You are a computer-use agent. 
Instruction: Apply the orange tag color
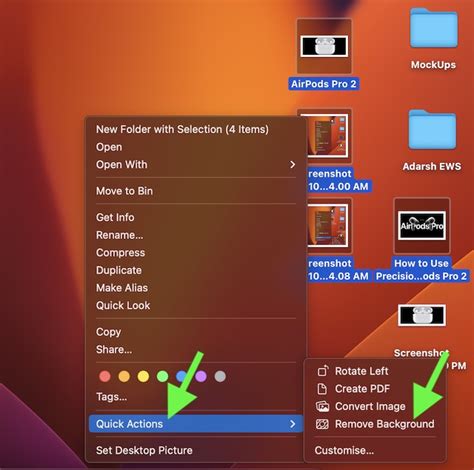pos(124,377)
